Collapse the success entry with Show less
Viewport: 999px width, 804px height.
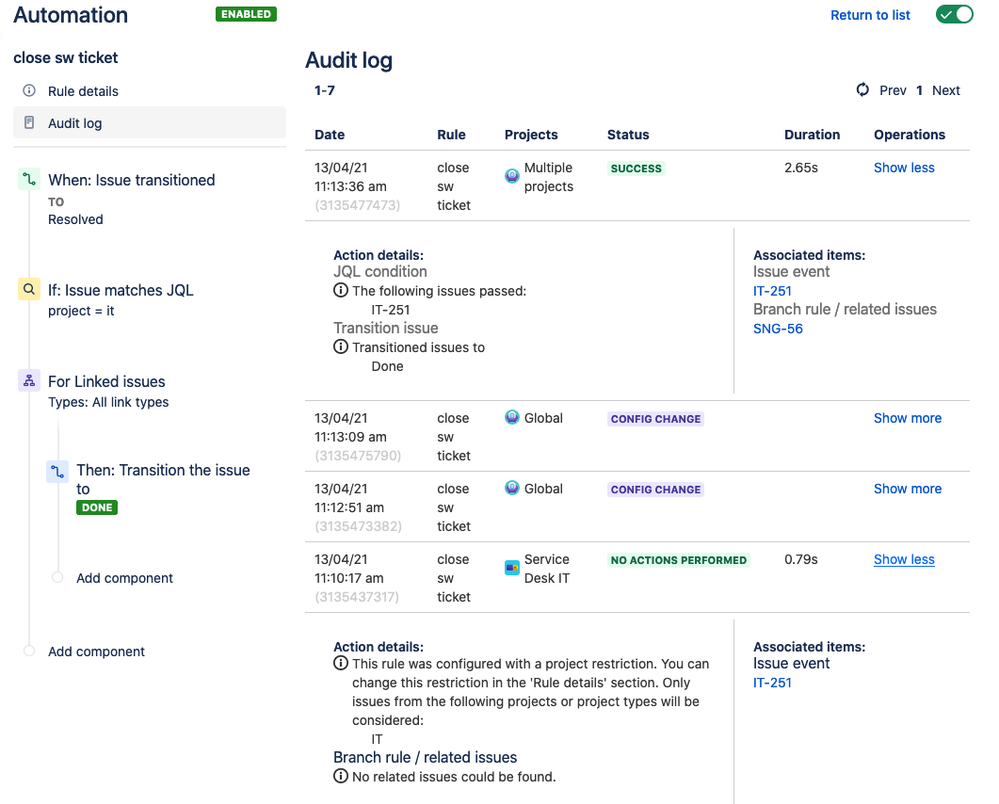coord(904,168)
